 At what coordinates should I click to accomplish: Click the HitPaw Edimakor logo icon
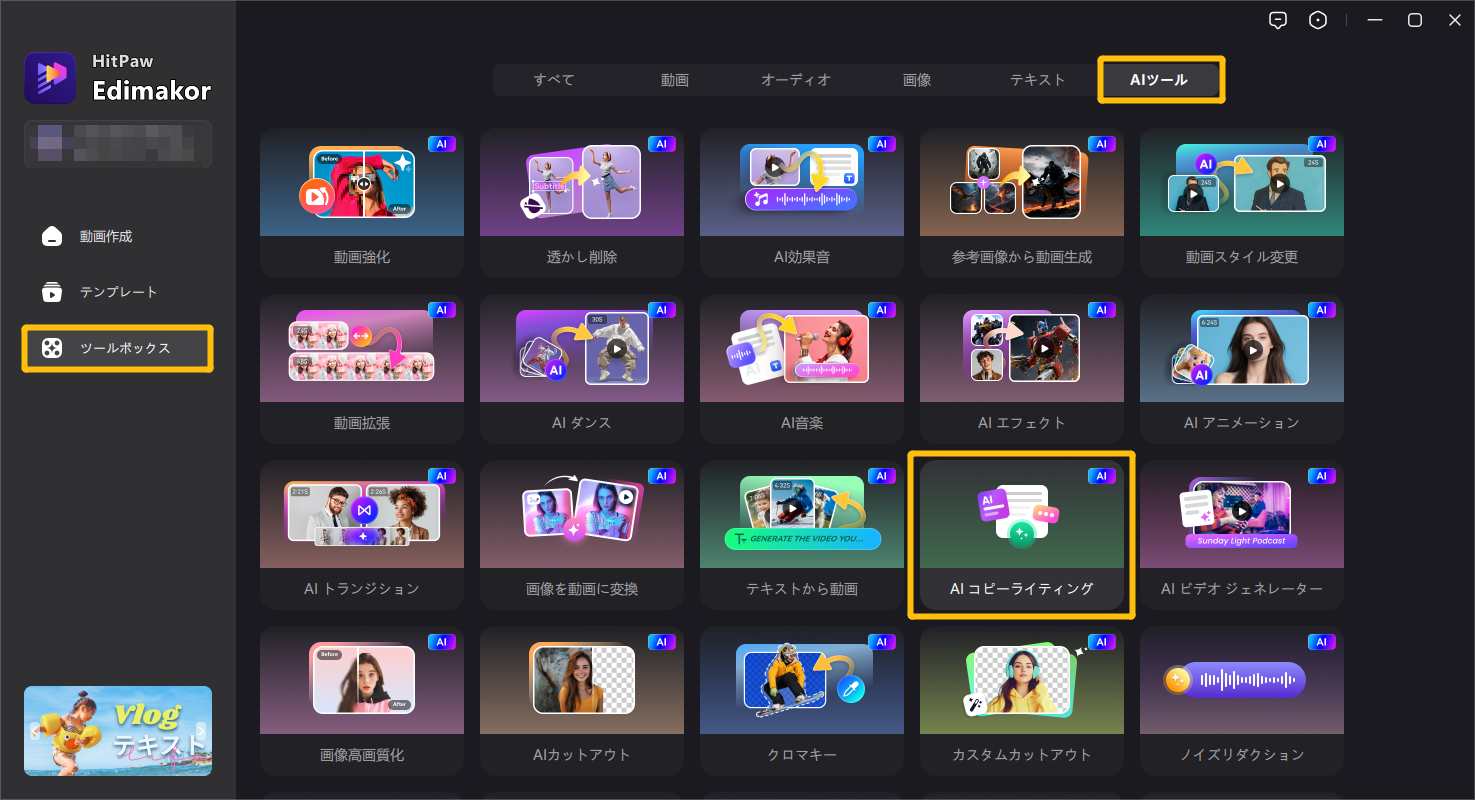tap(50, 78)
